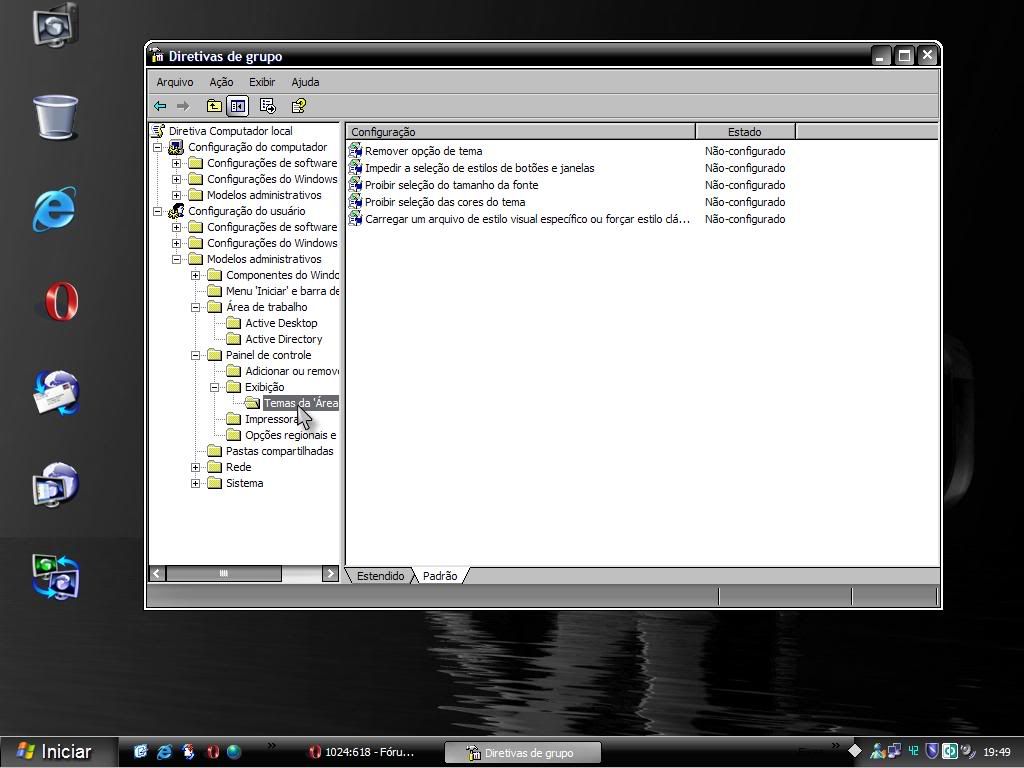
Task: Click policy icon next to 'Remover opção de tema'
Action: (355, 151)
